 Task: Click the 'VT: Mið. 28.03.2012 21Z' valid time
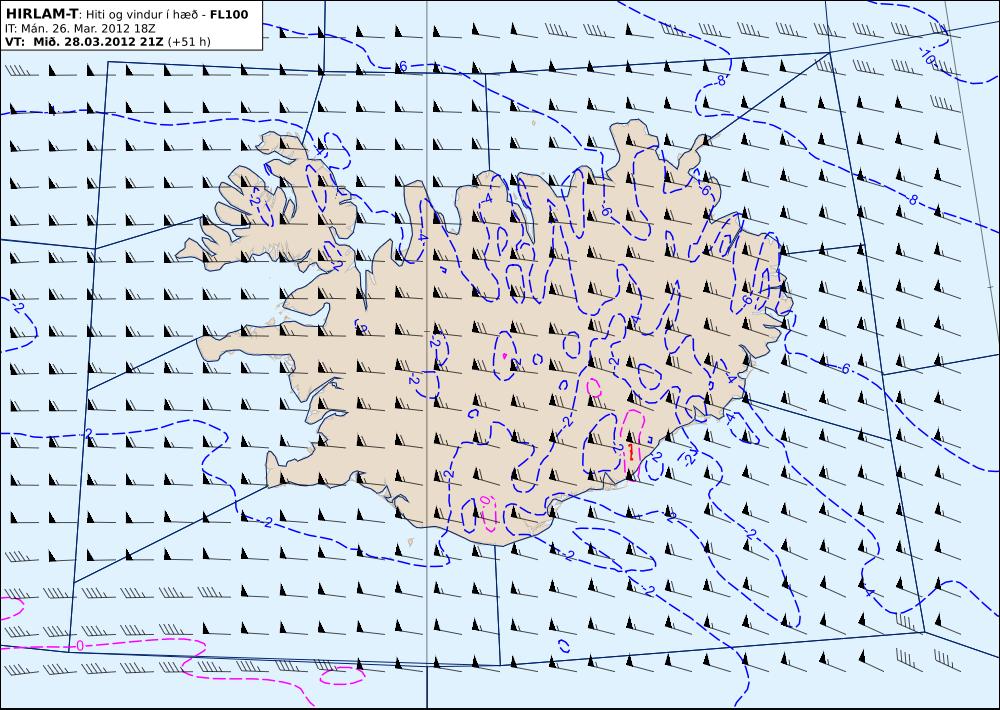[84, 42]
